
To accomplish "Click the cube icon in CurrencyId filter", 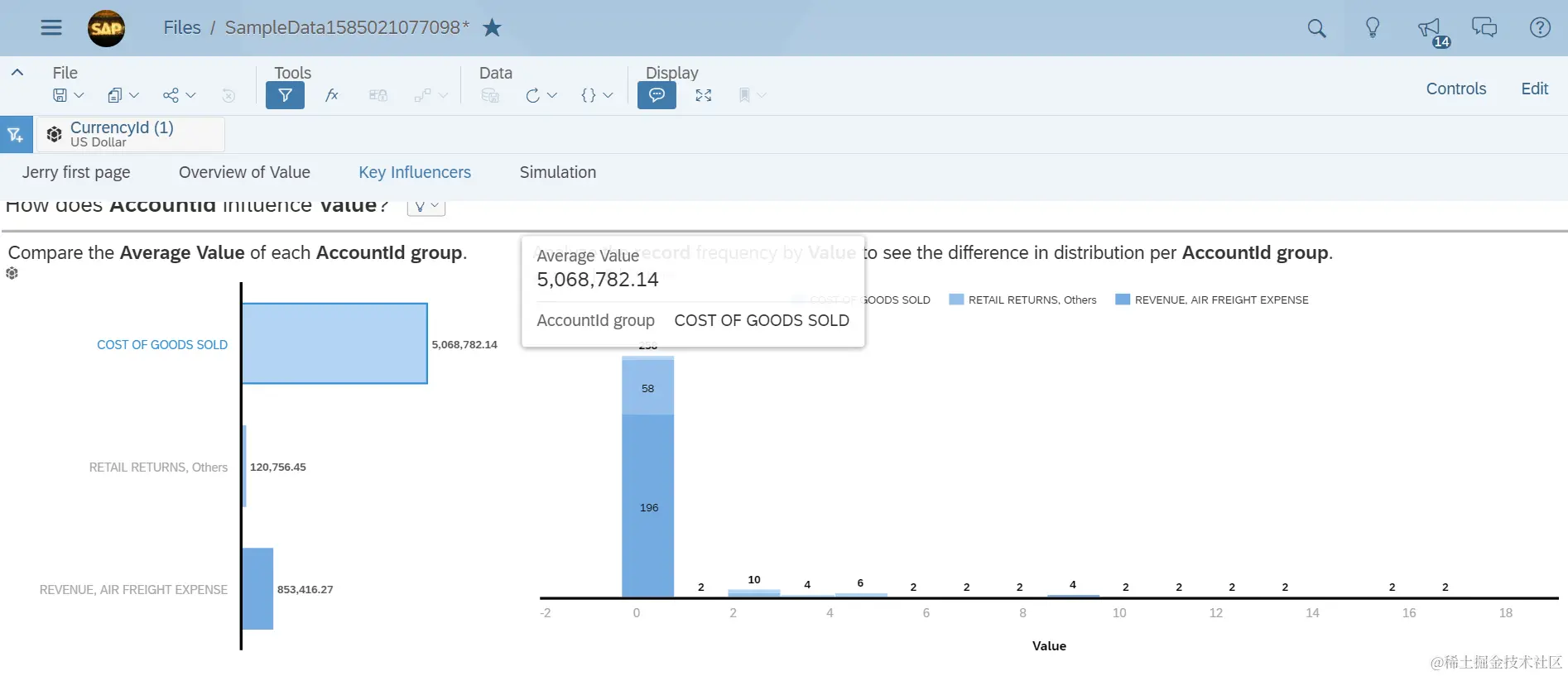I will [x=54, y=134].
